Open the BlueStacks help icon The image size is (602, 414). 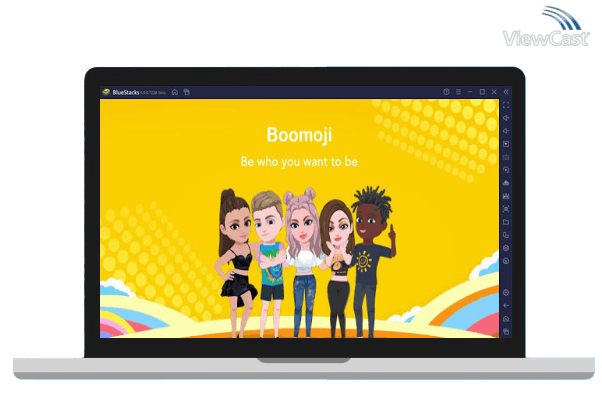(446, 92)
